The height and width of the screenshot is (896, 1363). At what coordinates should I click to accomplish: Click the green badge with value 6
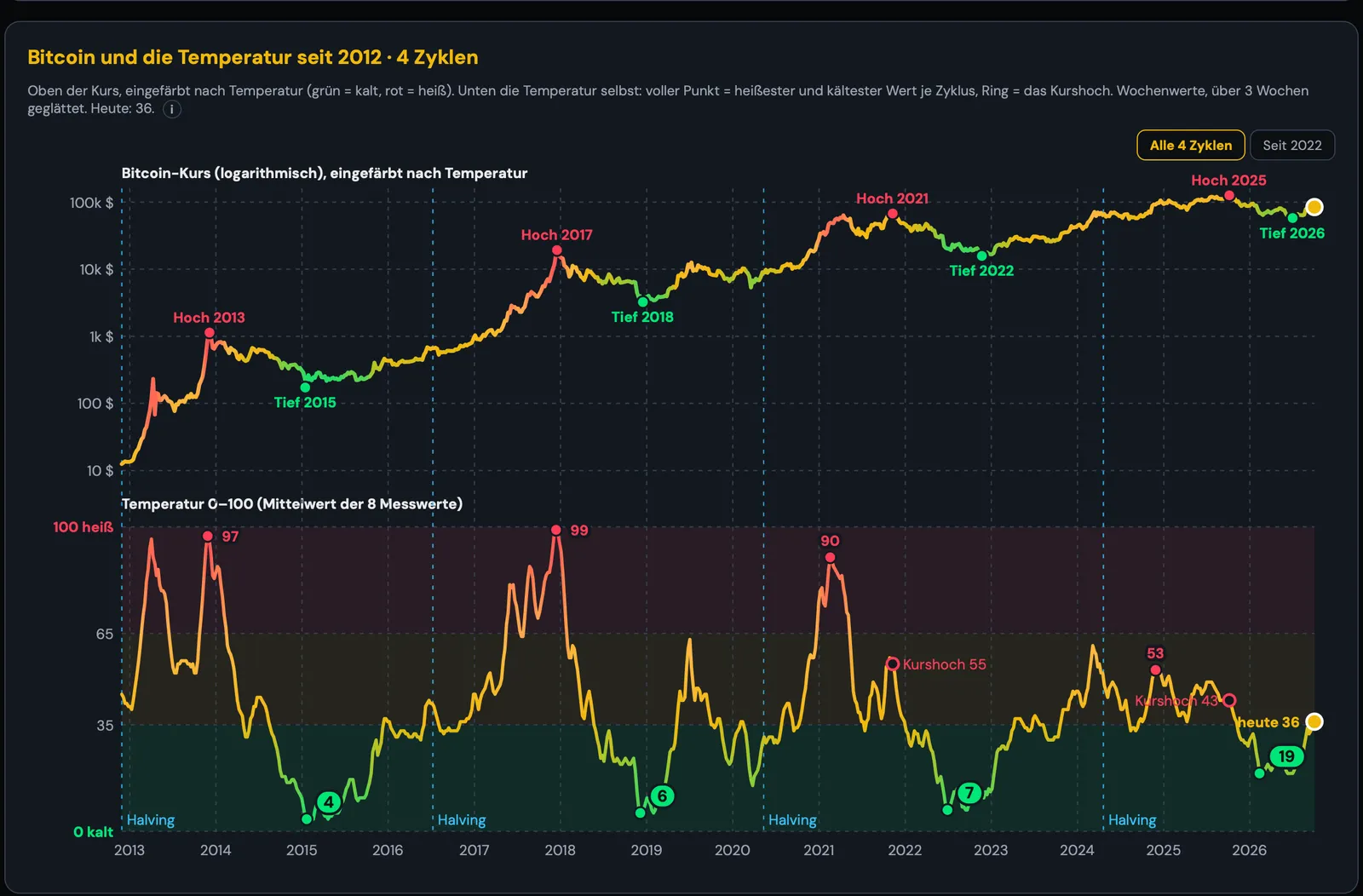662,795
